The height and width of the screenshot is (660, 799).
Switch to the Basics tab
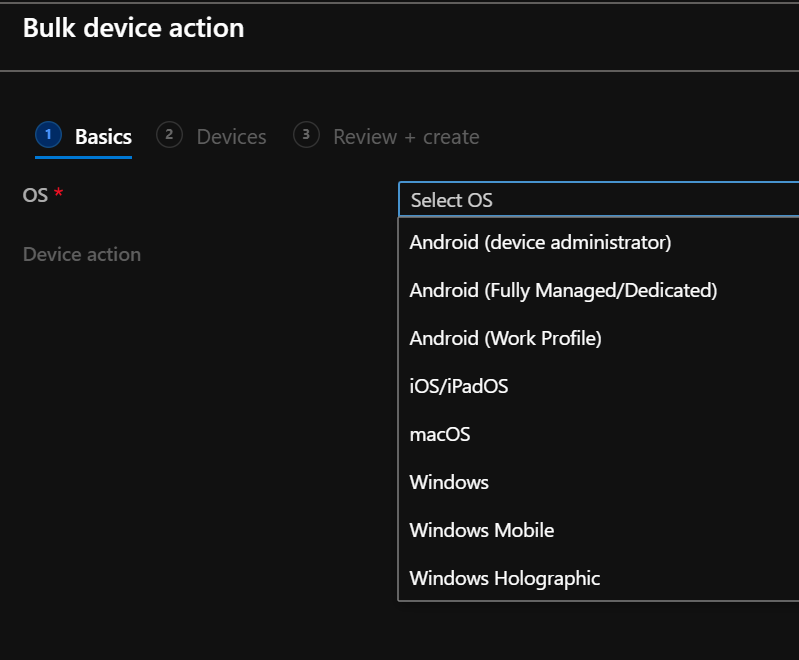103,137
